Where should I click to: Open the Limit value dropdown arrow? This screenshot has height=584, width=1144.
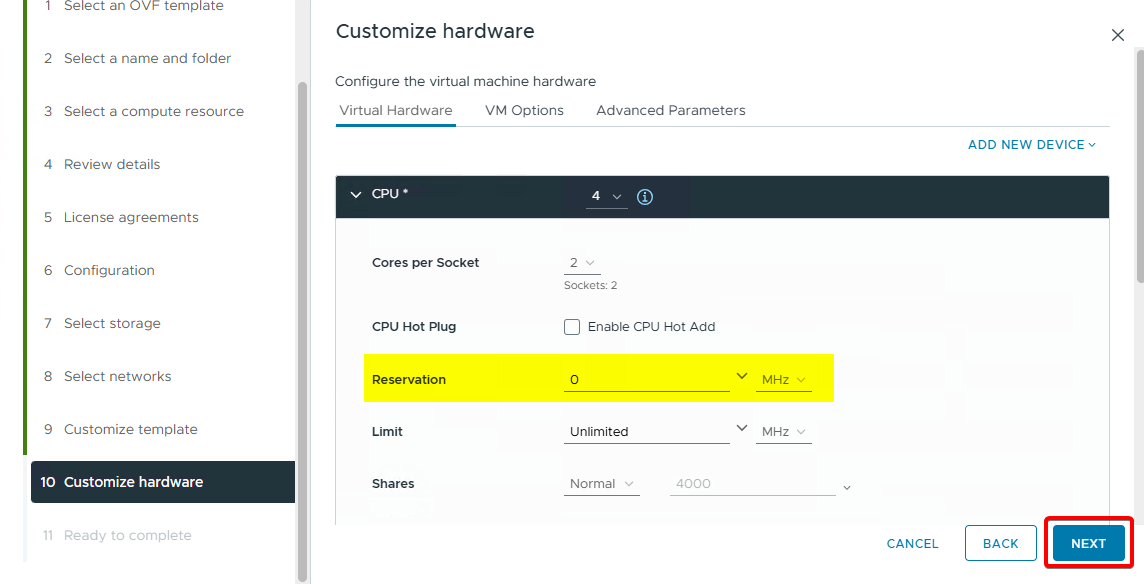741,428
